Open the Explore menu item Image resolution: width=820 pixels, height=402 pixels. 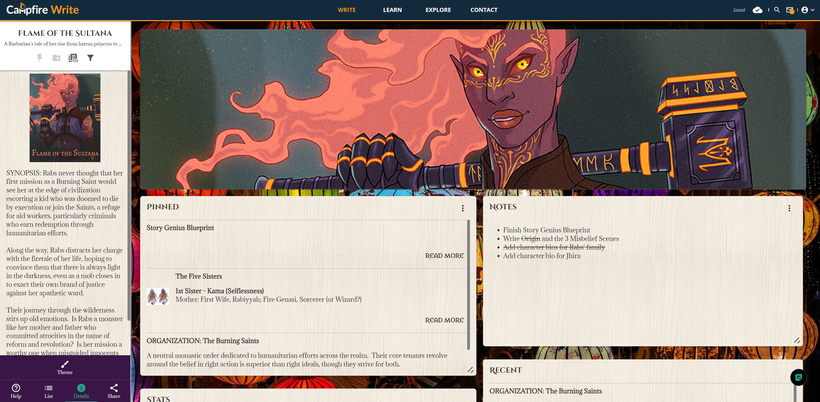click(x=437, y=10)
